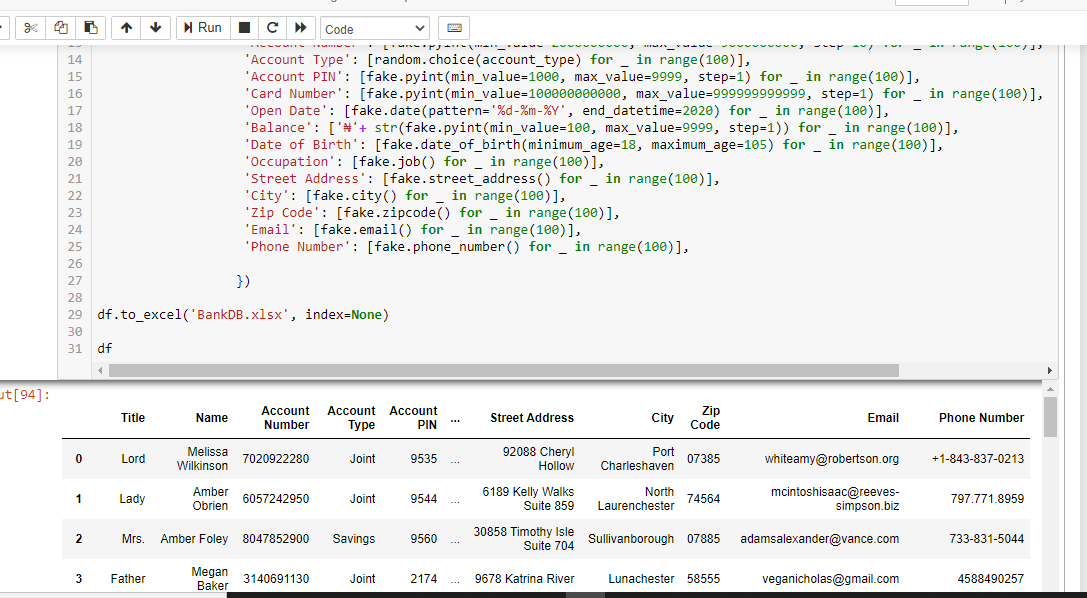Viewport: 1087px width, 598px height.
Task: Click the Out[94] output prompt
Action: tap(25, 395)
